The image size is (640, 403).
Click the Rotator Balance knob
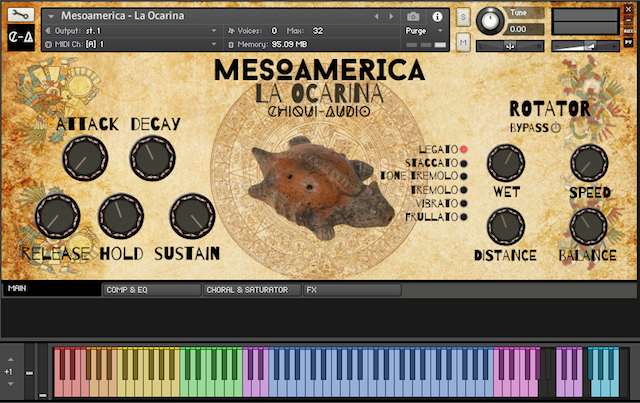click(x=588, y=227)
